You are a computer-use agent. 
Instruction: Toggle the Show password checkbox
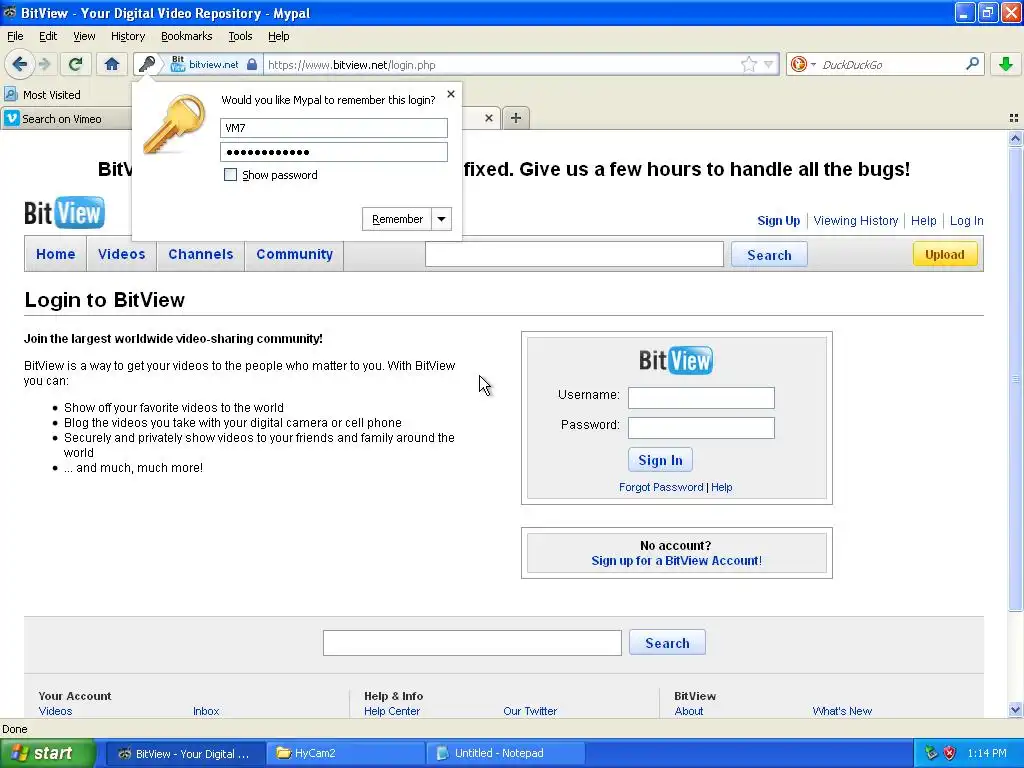click(x=230, y=174)
